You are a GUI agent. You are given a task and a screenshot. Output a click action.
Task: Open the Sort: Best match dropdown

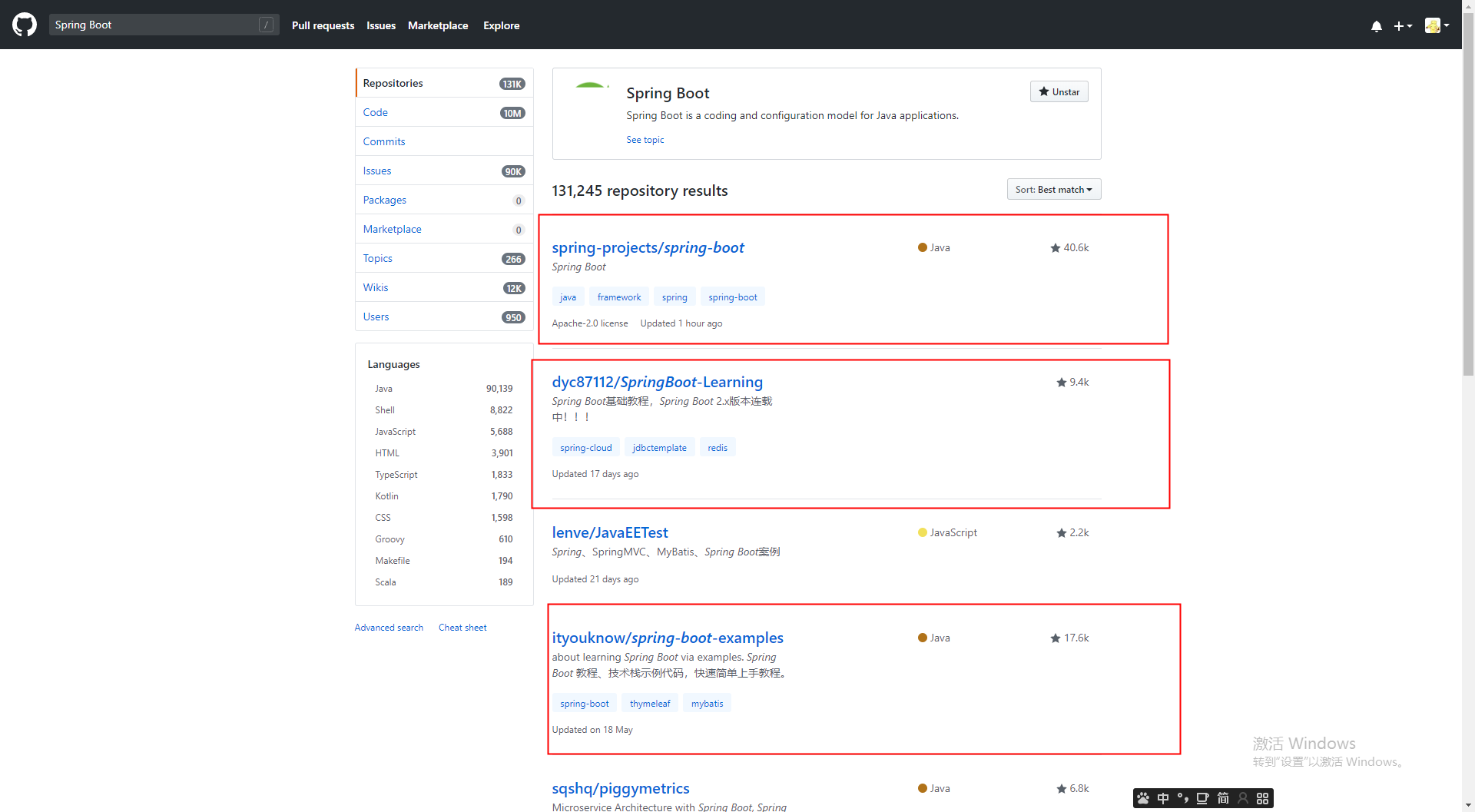coord(1053,190)
